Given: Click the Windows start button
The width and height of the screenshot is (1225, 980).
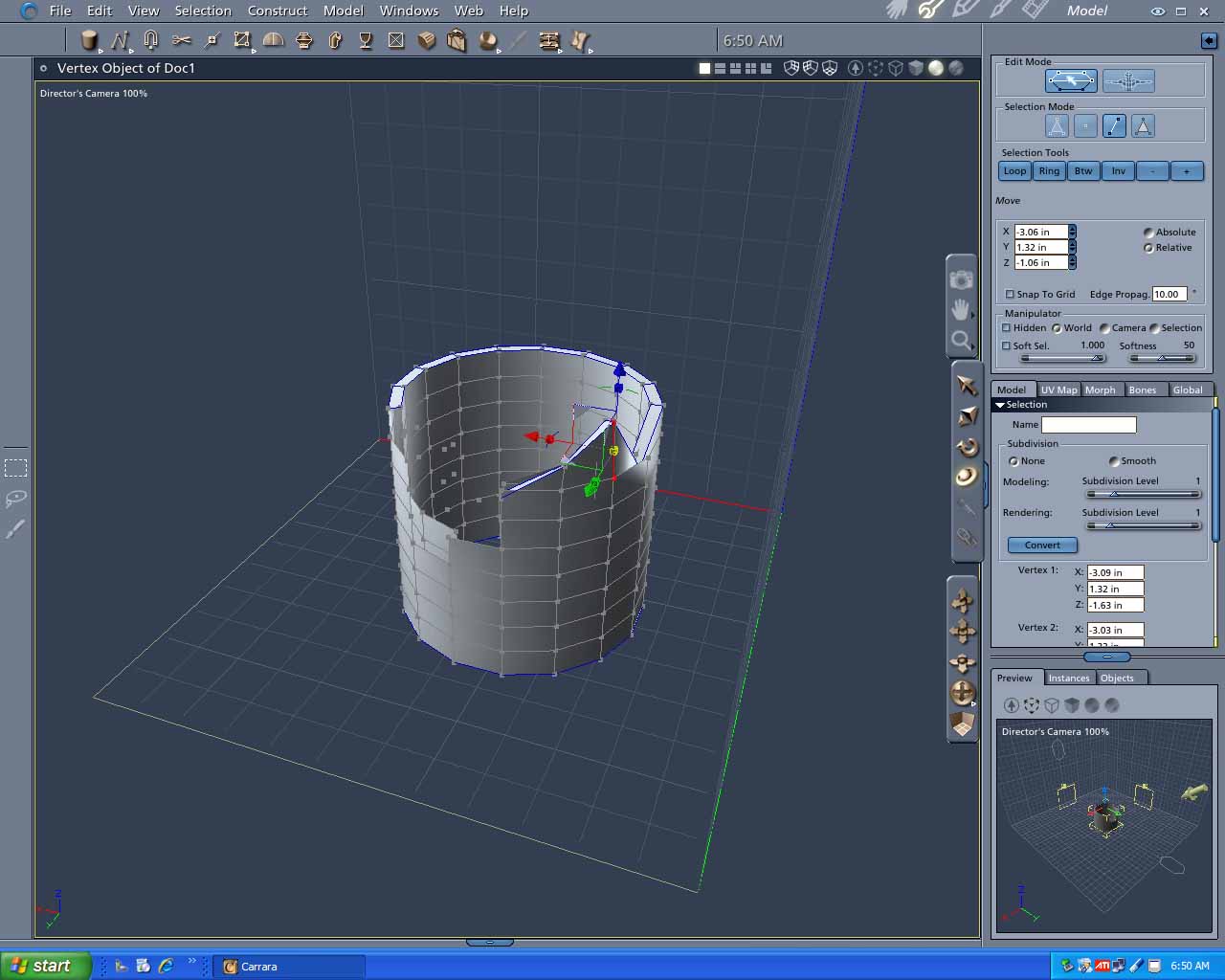Looking at the screenshot, I should (45, 966).
